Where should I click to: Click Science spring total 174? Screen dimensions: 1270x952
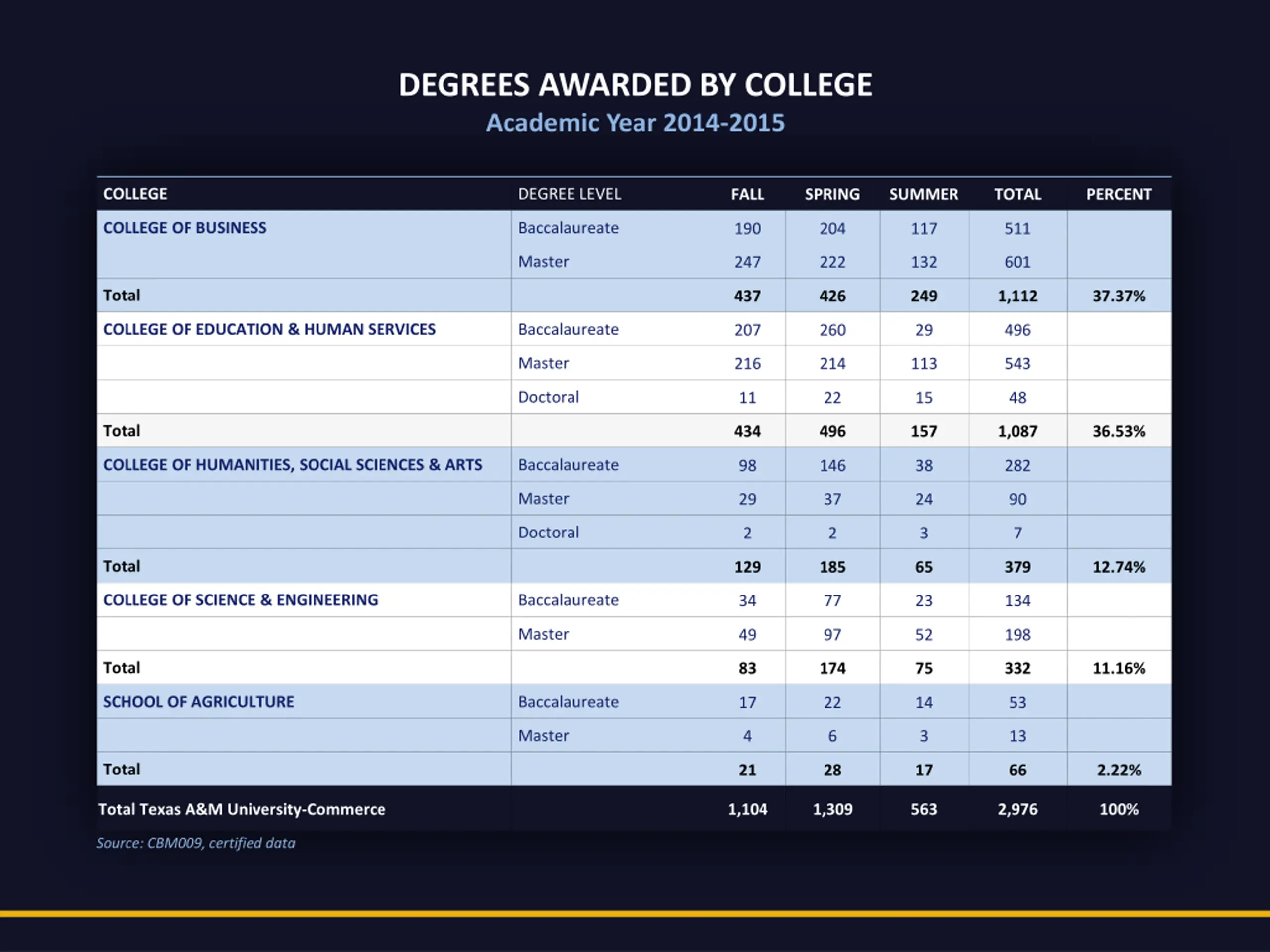coord(832,668)
